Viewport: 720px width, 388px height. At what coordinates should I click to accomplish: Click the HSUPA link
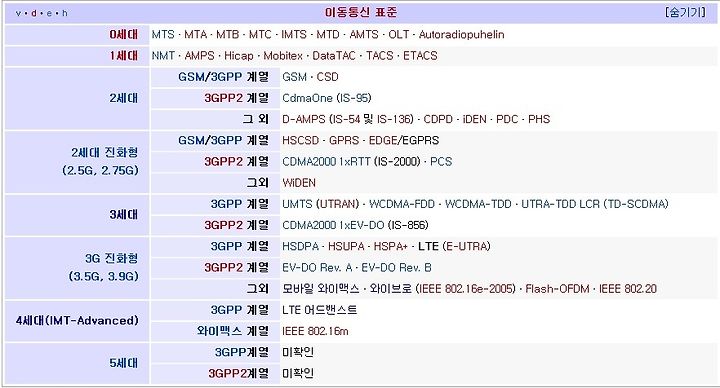pos(346,246)
